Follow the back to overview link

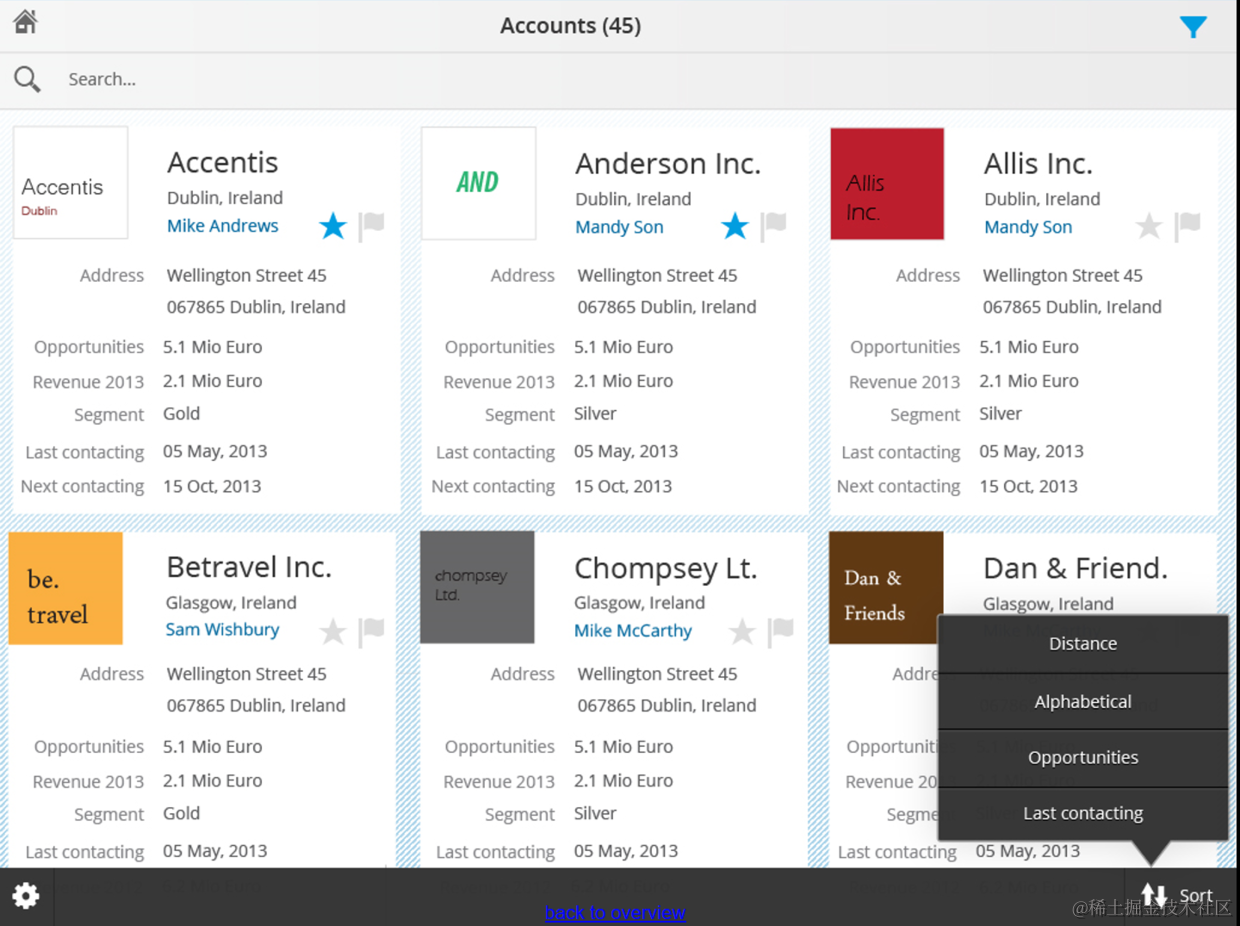[615, 912]
